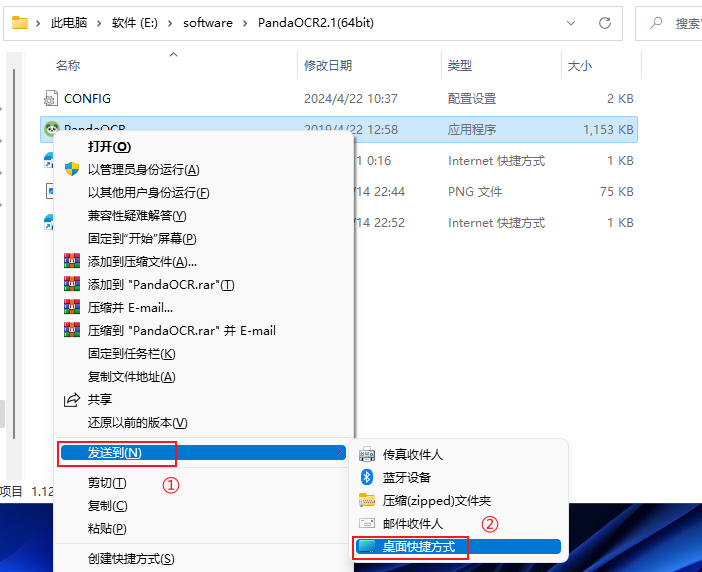Click the 75 KB size cell
The height and width of the screenshot is (572, 702).
pyautogui.click(x=616, y=192)
